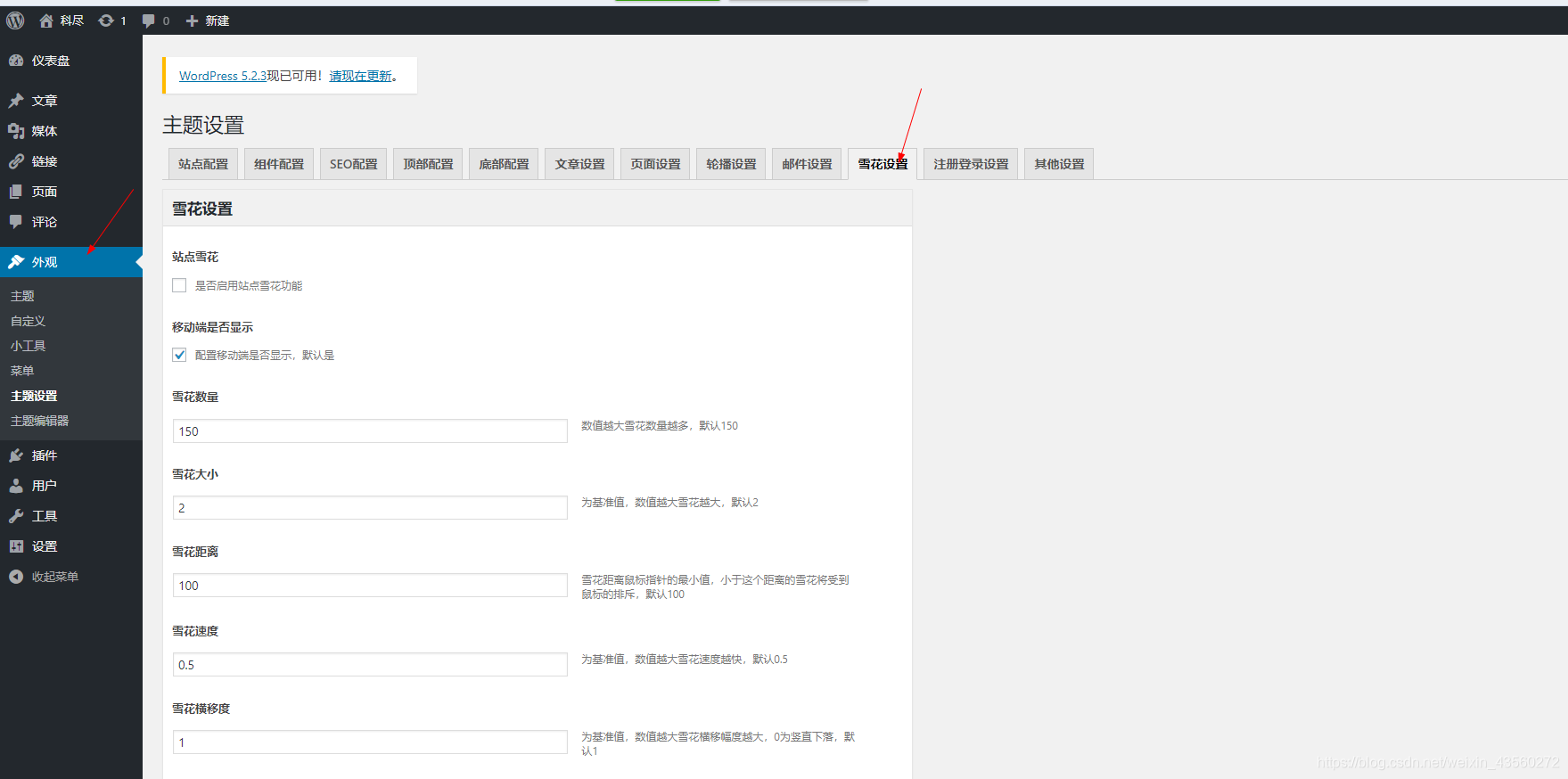Click the 仪表盘 menu label
Image resolution: width=1568 pixels, height=779 pixels.
[51, 61]
